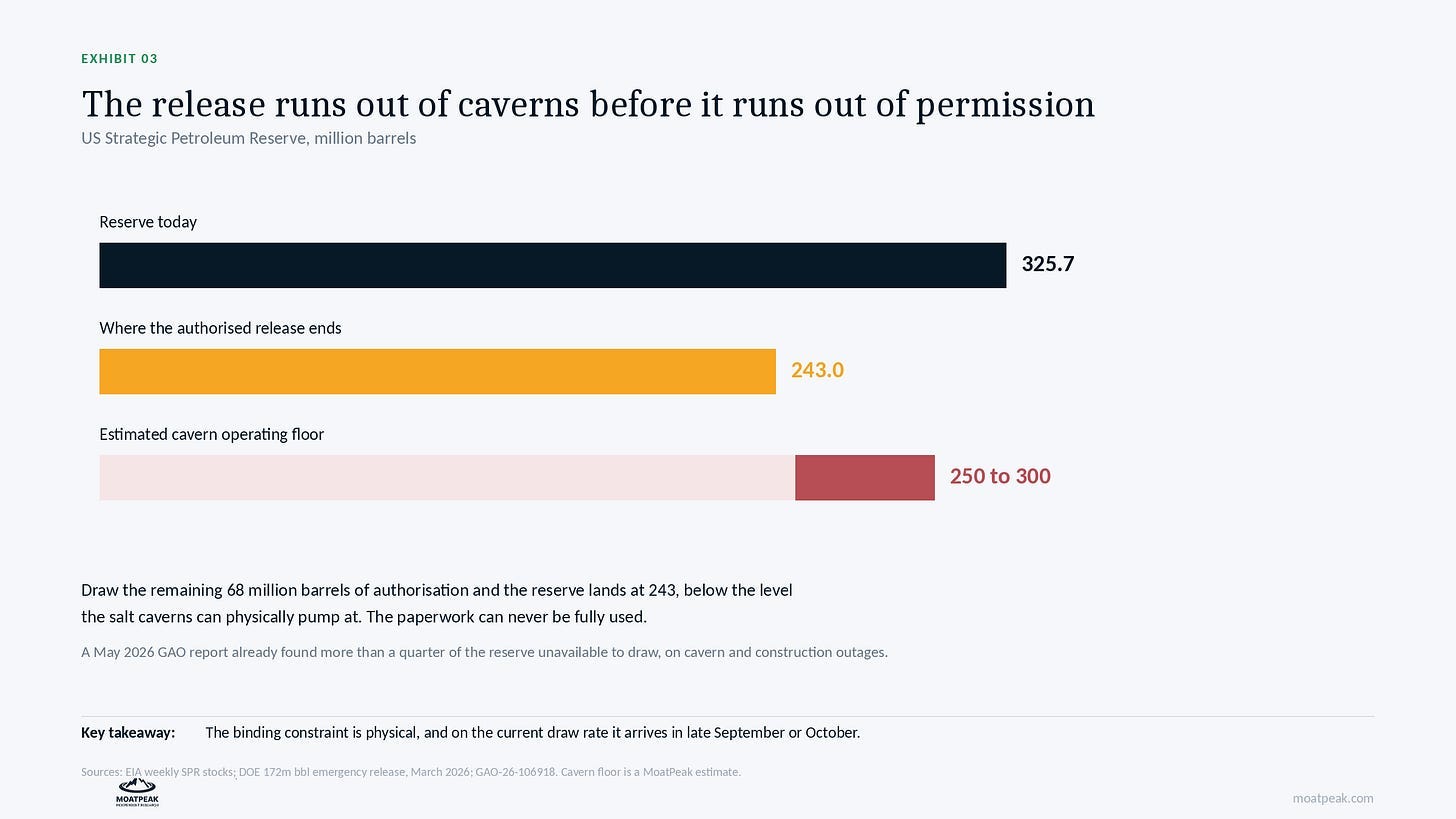Click the slide title about caverns and permission

click(588, 104)
